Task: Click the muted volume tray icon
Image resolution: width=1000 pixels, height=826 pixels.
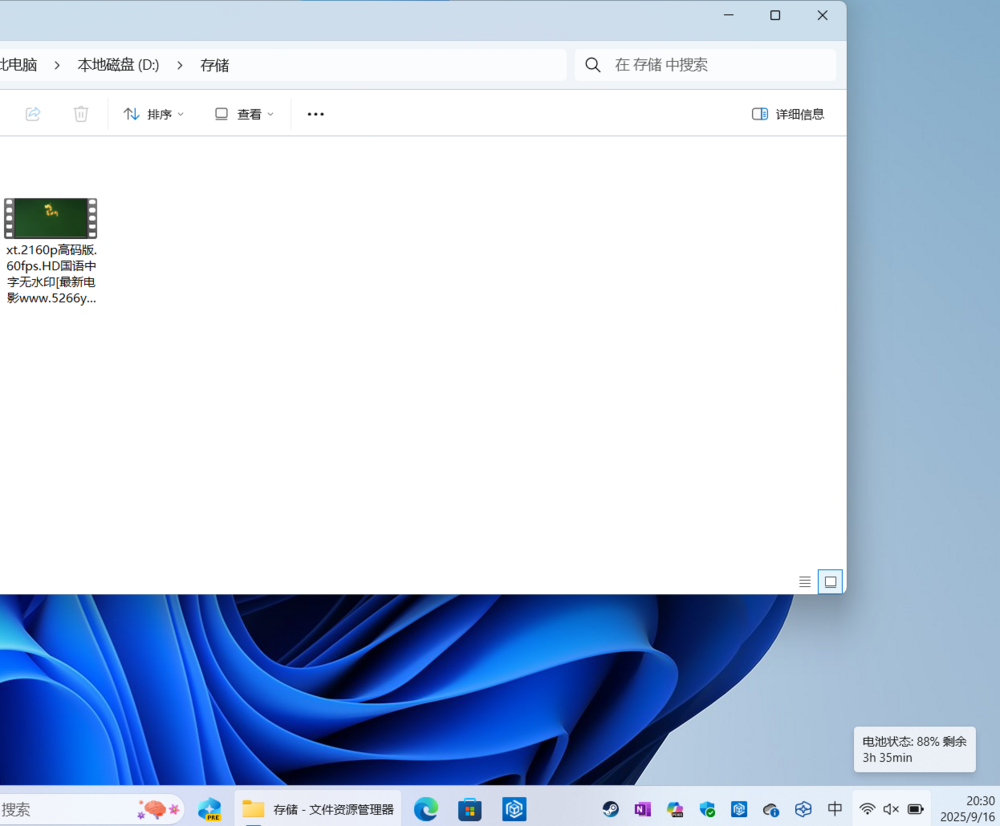Action: (891, 809)
